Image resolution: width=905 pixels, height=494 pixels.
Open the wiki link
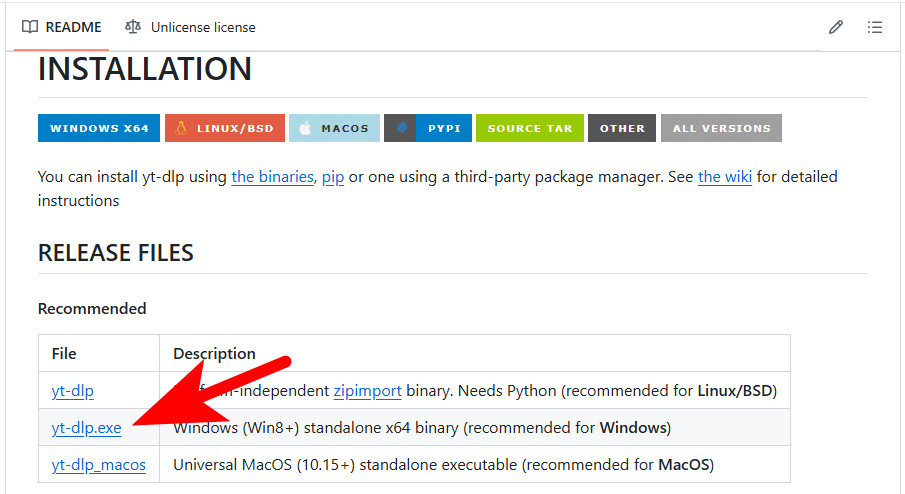[725, 177]
